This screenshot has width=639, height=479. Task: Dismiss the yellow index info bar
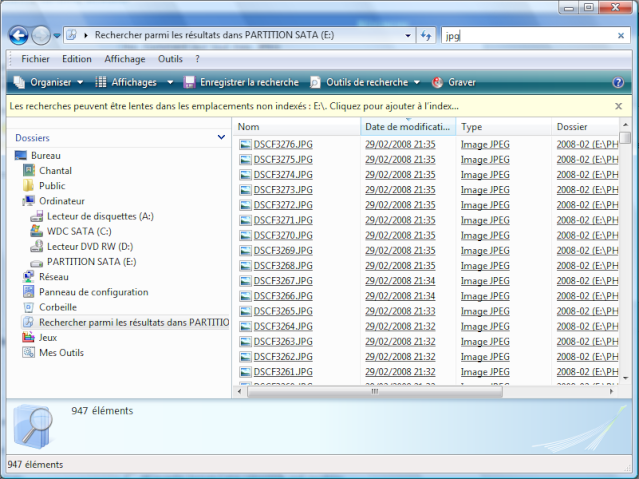point(618,106)
